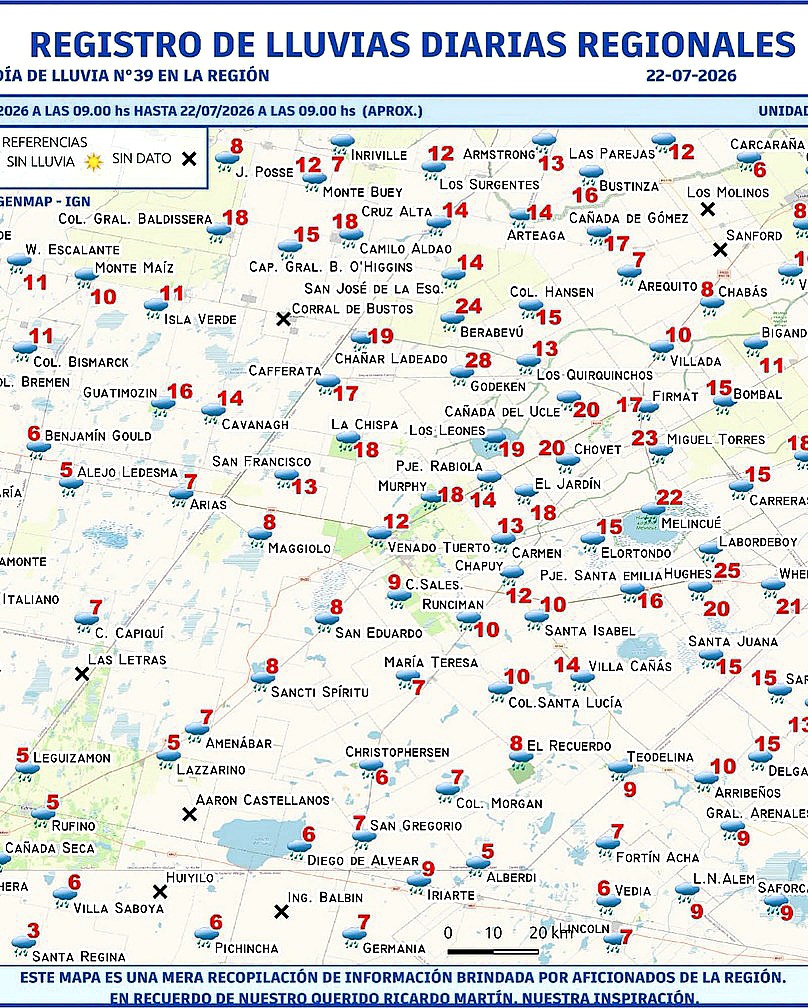Select the X marker at Corral de Bustos
Image resolution: width=808 pixels, height=1008 pixels.
pos(283,319)
